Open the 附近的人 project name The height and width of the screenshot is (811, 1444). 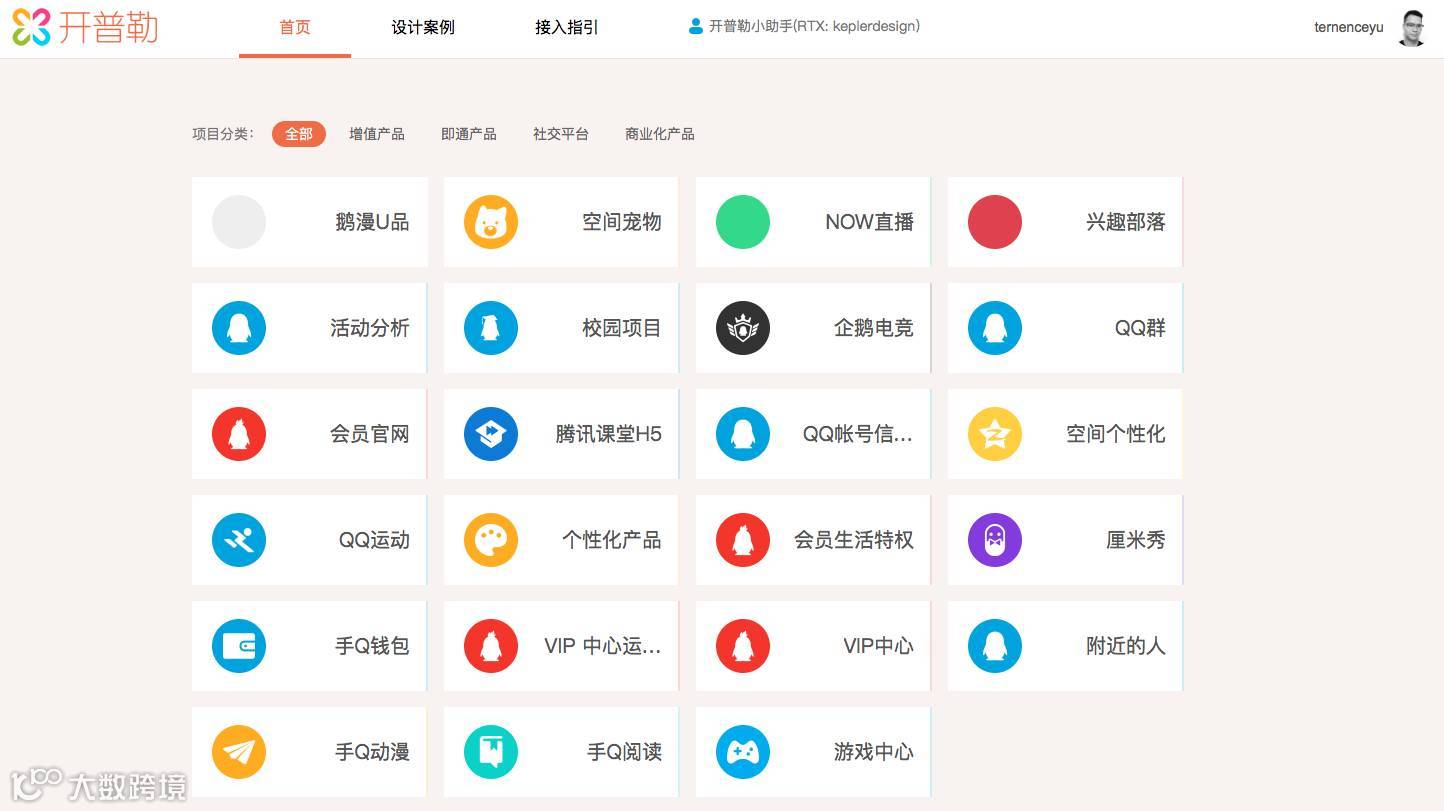pos(1126,646)
